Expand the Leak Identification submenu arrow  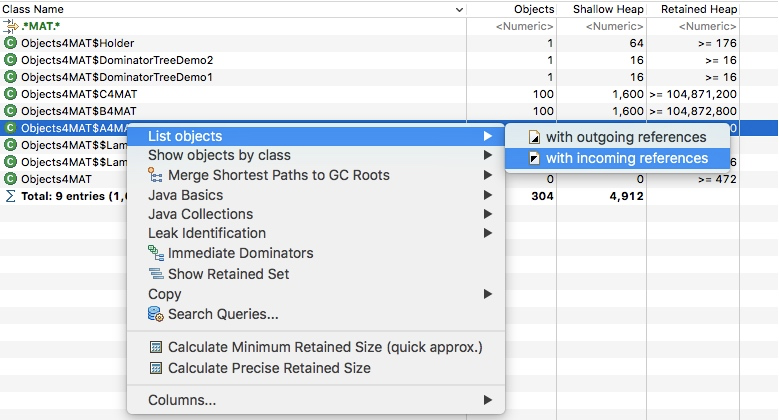pos(488,234)
